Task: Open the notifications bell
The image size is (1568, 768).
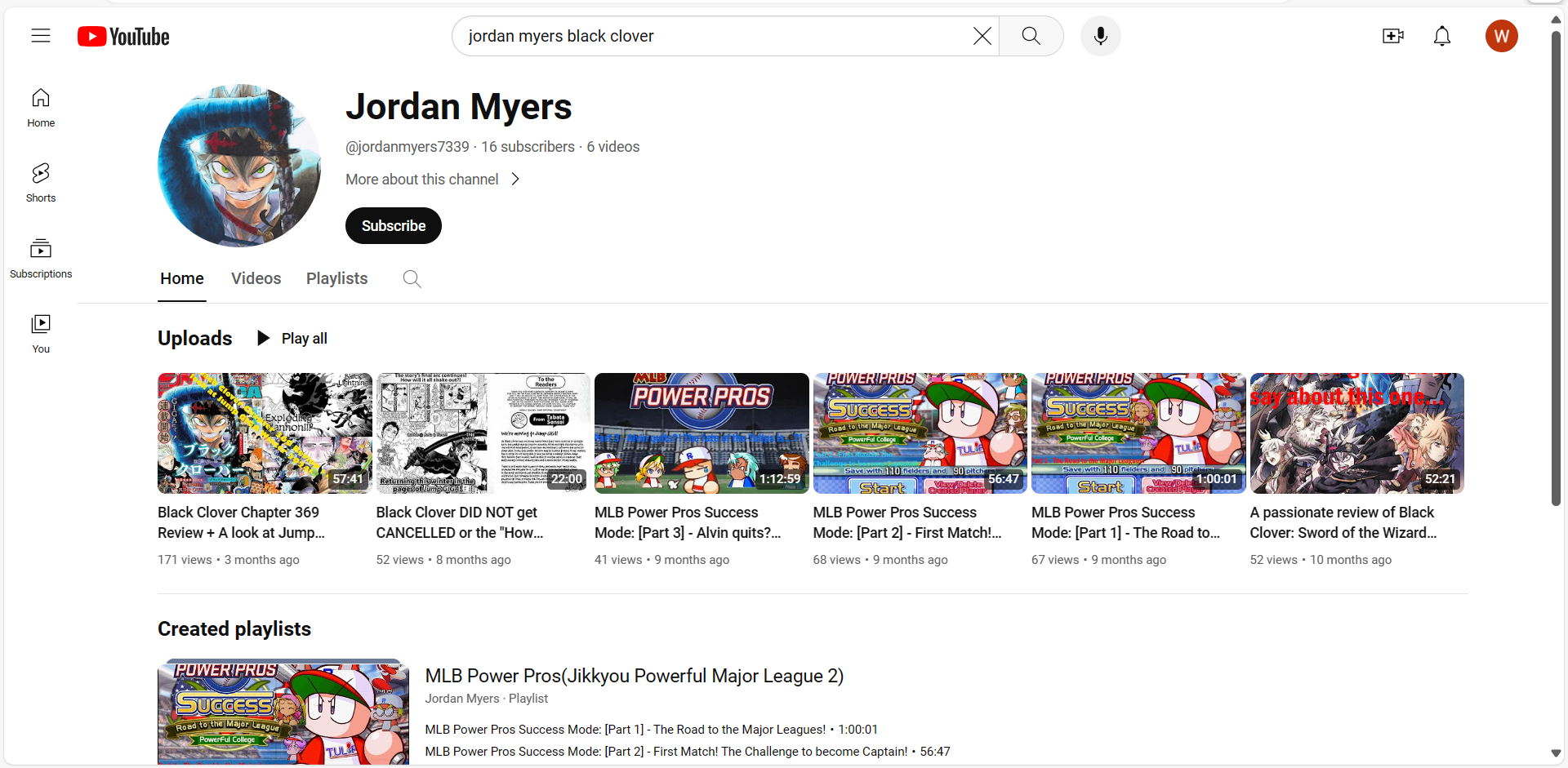Action: coord(1442,36)
